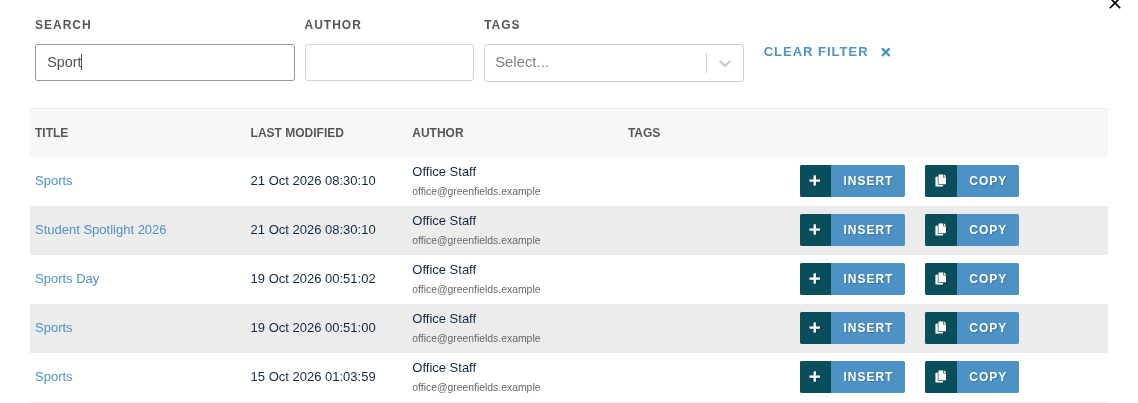Click the plus icon in the Sports Day row
Viewport: 1138px width, 403px height.
tap(815, 279)
